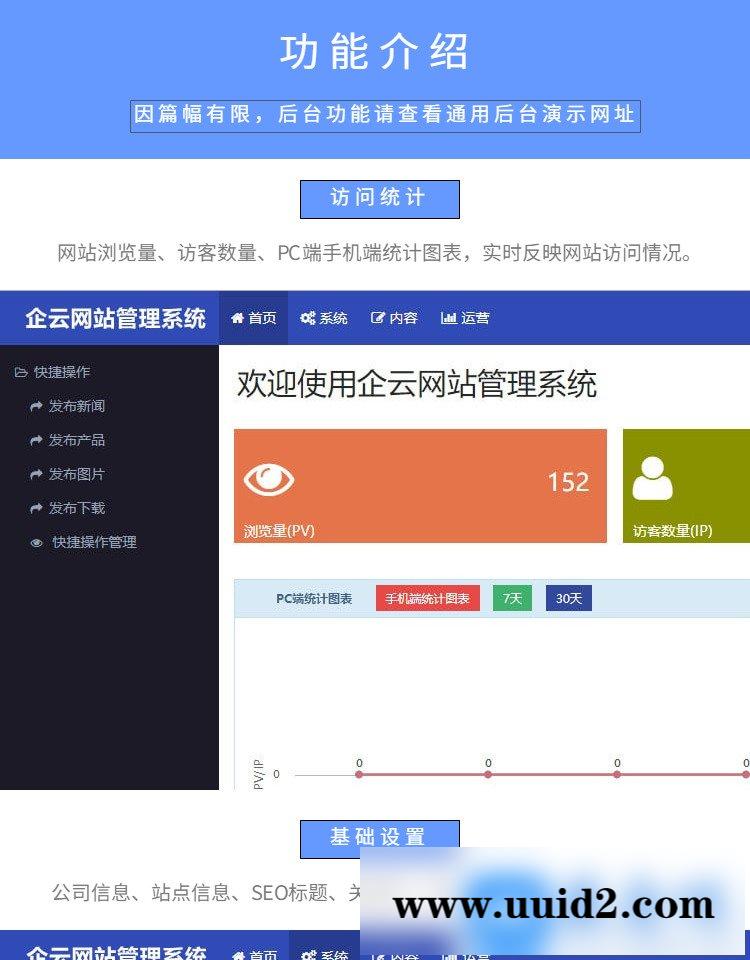The width and height of the screenshot is (750, 960).
Task: Click the 基础设置 heading button
Action: [x=380, y=839]
